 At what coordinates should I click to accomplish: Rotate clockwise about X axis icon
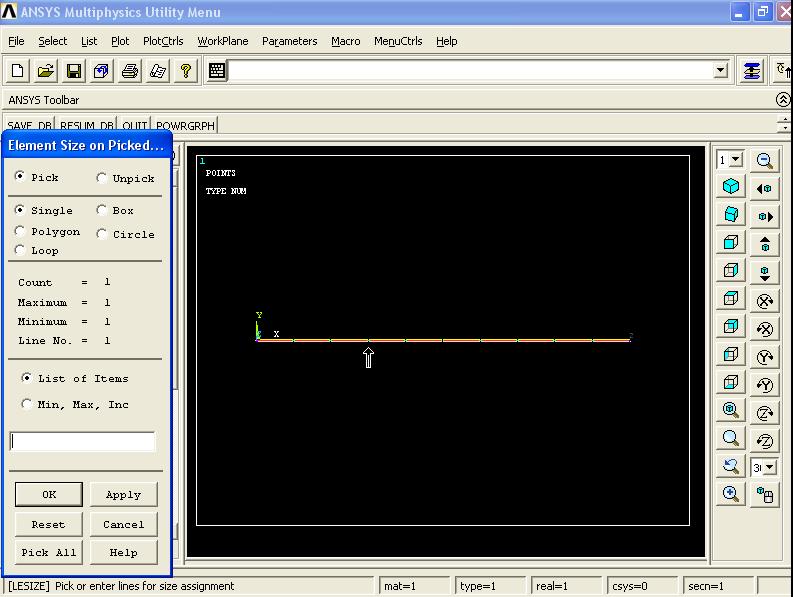click(764, 302)
